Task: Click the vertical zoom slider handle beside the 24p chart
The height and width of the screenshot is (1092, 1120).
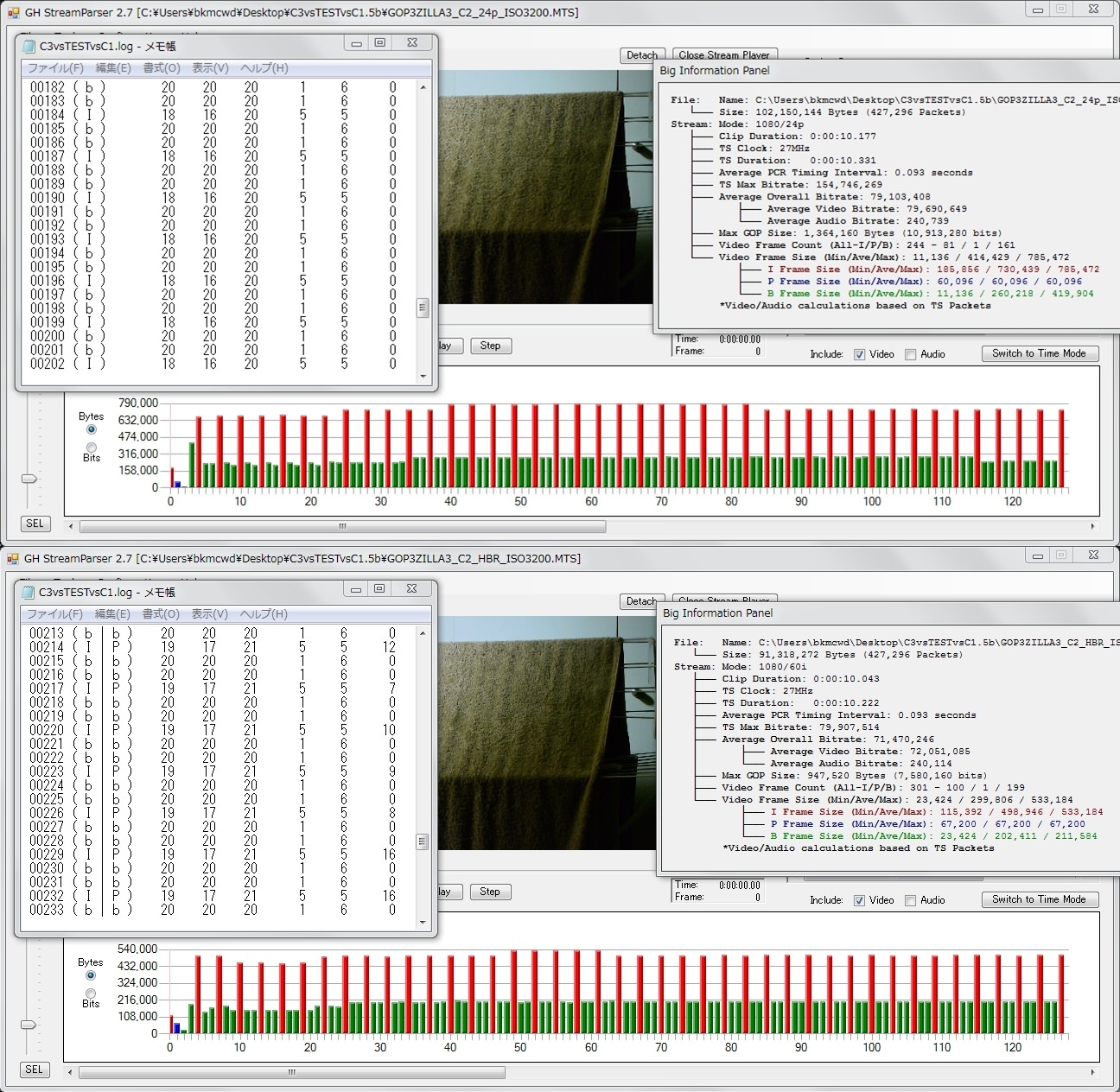Action: [29, 479]
